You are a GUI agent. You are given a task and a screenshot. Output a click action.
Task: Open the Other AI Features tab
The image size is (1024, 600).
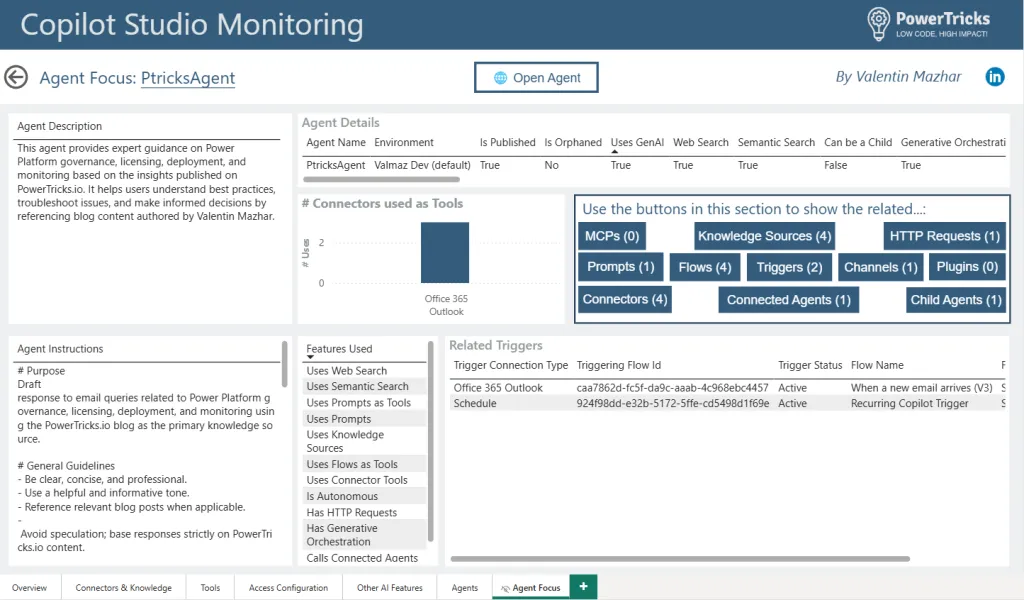coord(390,588)
